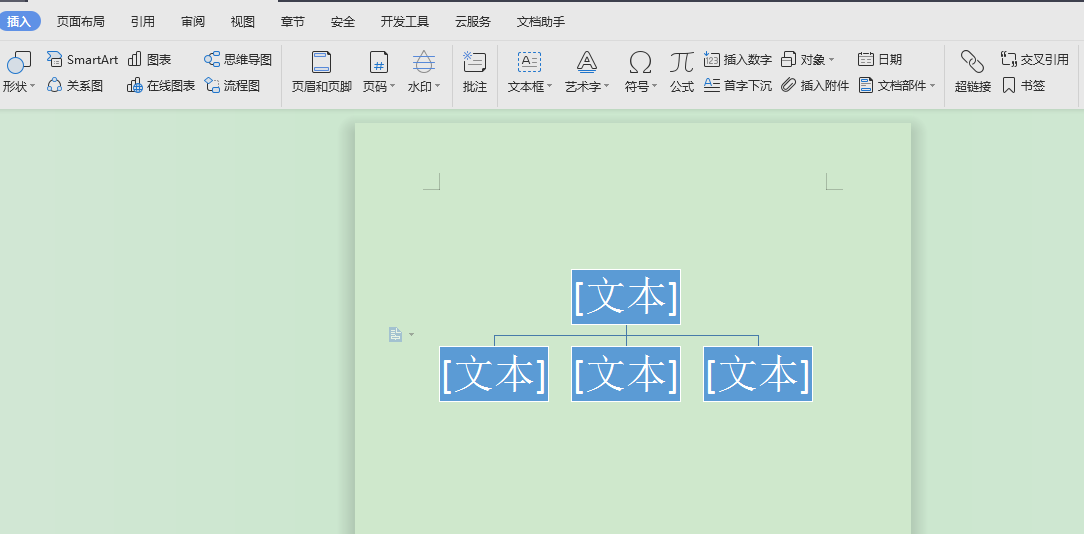Insert a formula (公式)

[682, 72]
